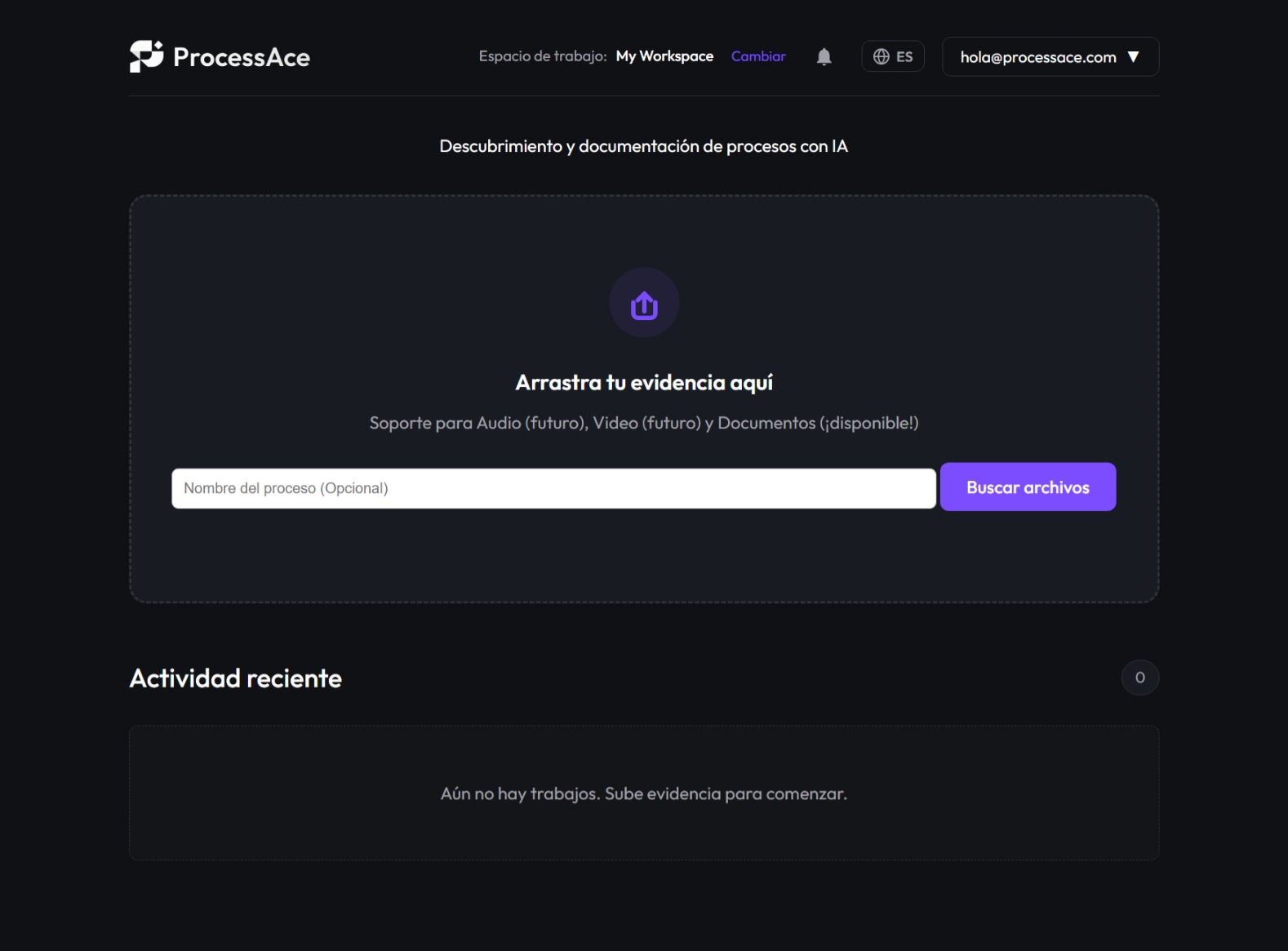
Task: Click the ProcessAce logo icon
Action: click(x=146, y=56)
